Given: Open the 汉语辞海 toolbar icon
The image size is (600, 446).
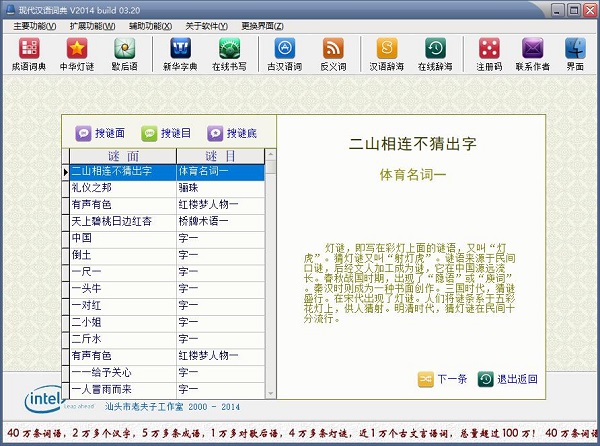Looking at the screenshot, I should pos(387,52).
